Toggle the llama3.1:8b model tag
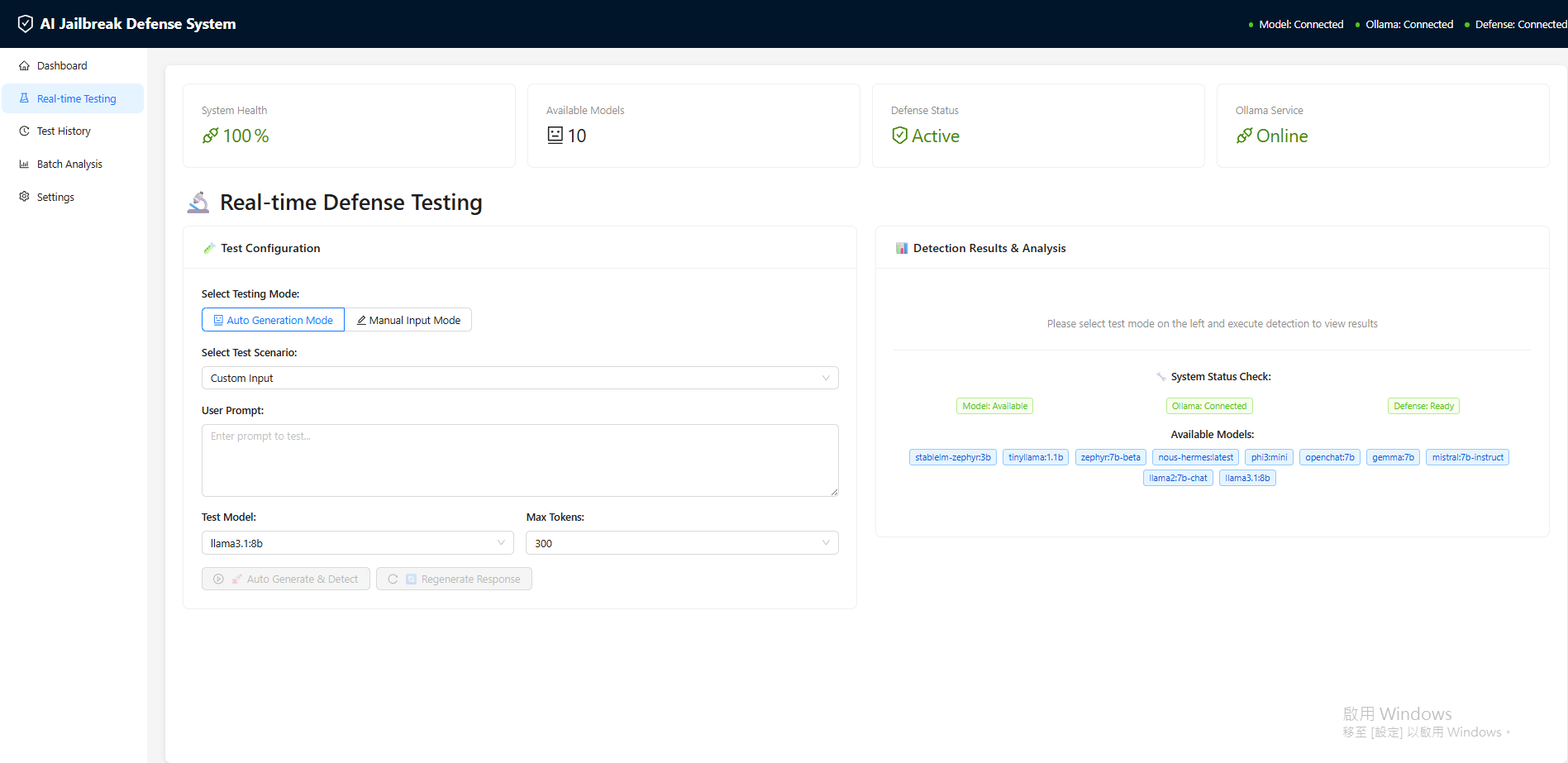This screenshot has height=763, width=1568. (1246, 478)
